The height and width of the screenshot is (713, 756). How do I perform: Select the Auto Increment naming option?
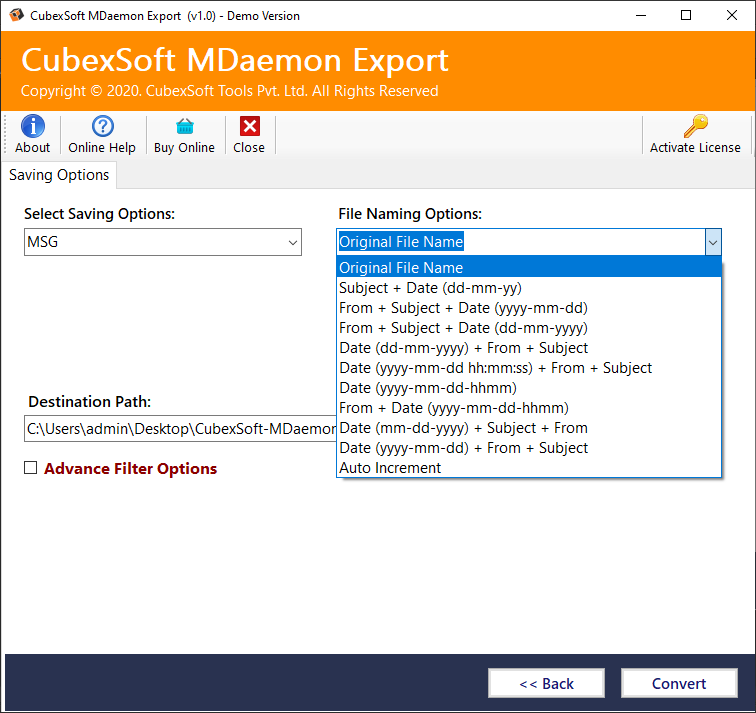point(390,468)
